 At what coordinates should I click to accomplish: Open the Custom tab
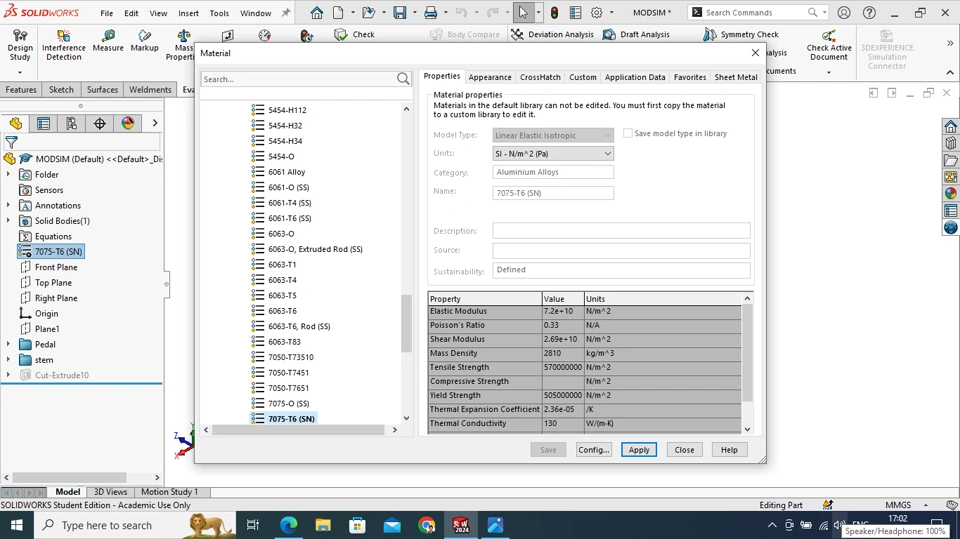point(583,77)
